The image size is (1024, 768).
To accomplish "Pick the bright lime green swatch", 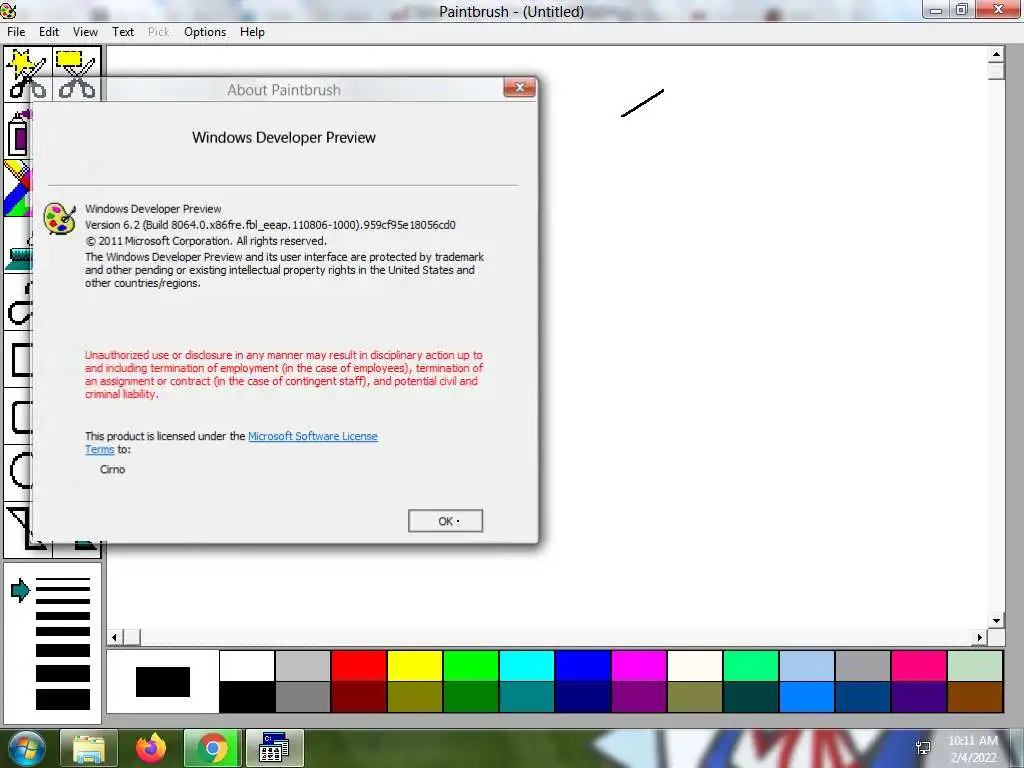I will [471, 665].
